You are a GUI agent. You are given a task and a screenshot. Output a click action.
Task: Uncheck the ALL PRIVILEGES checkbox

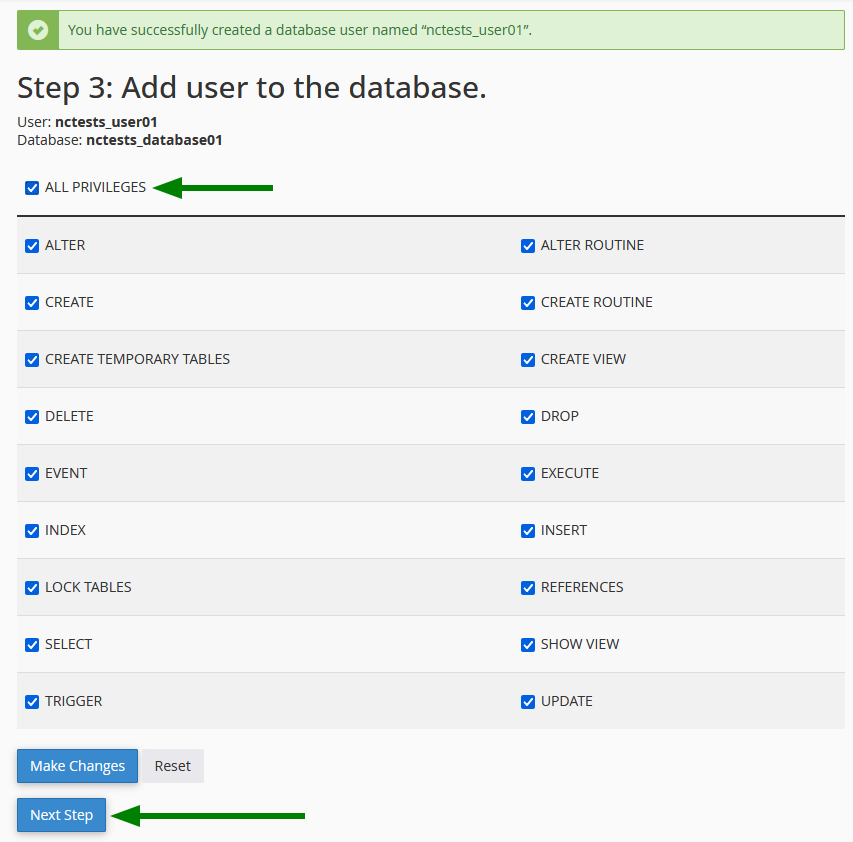(32, 188)
